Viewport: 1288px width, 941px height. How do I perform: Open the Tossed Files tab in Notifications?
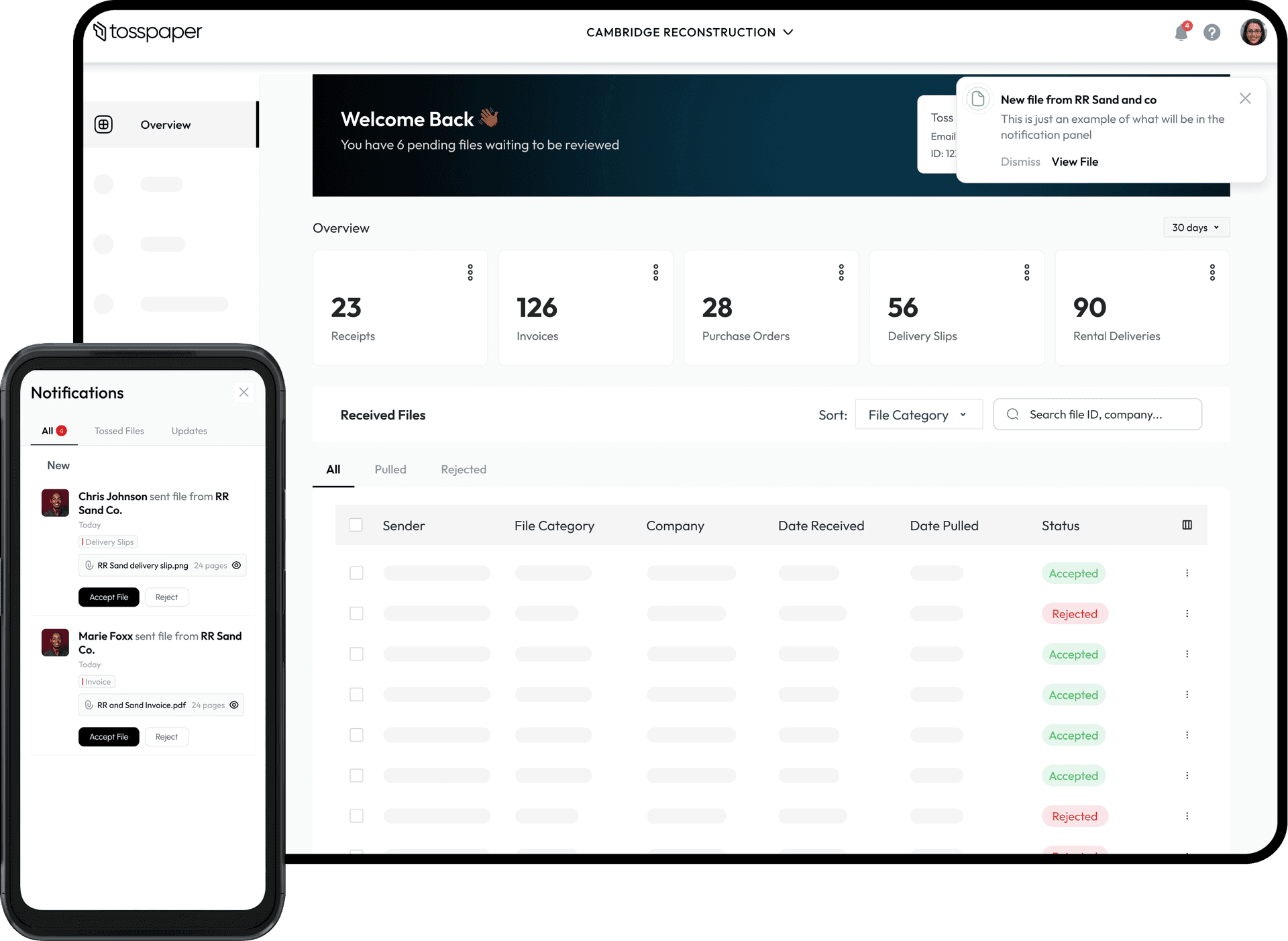pos(119,430)
